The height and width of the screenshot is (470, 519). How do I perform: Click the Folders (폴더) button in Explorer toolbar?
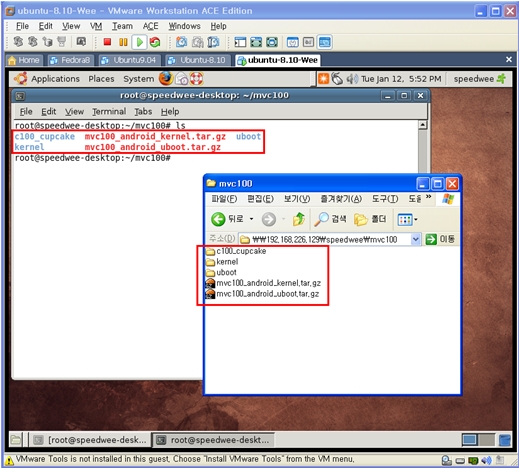pyautogui.click(x=370, y=219)
